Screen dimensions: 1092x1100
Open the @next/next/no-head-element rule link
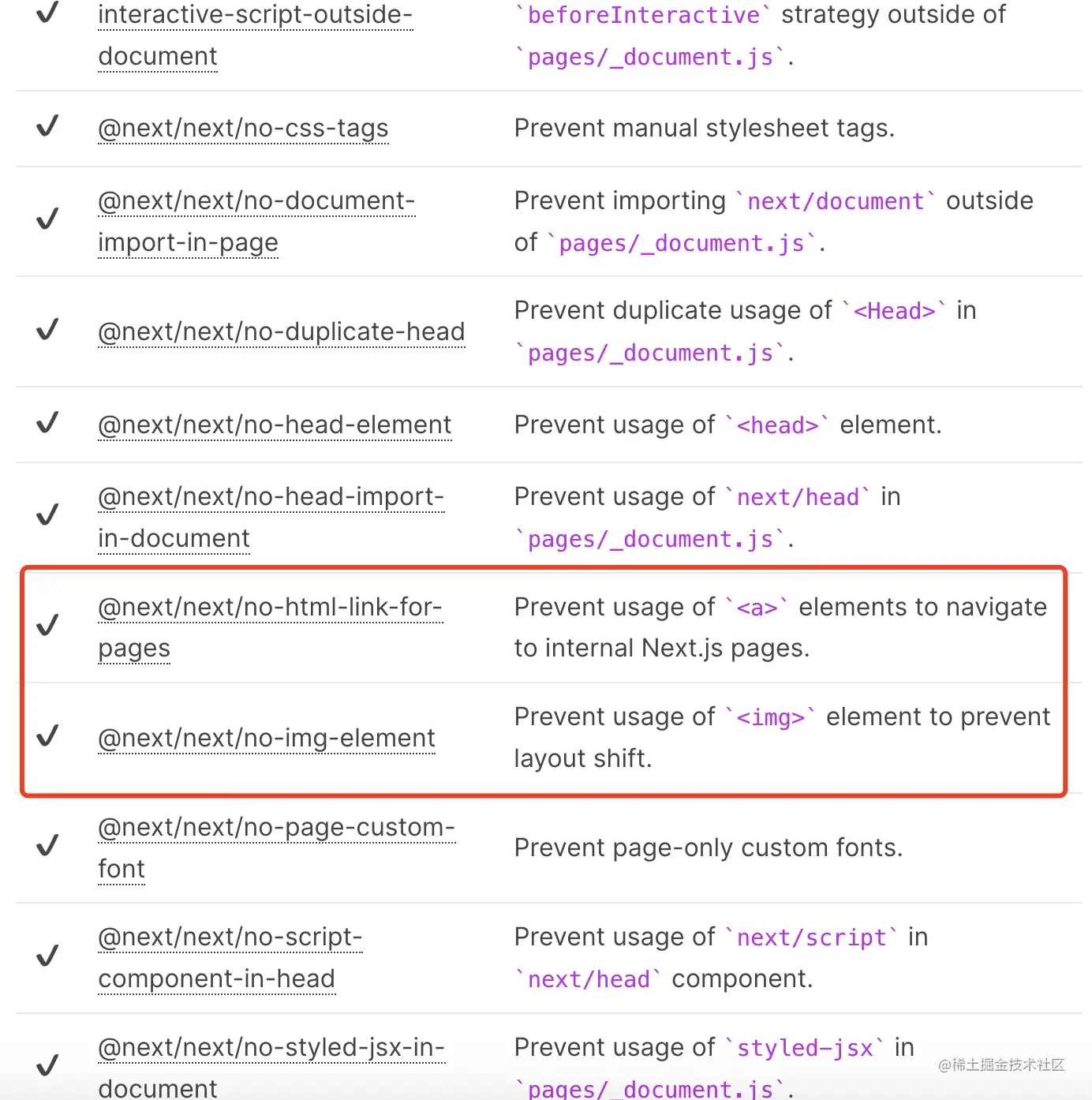point(275,425)
